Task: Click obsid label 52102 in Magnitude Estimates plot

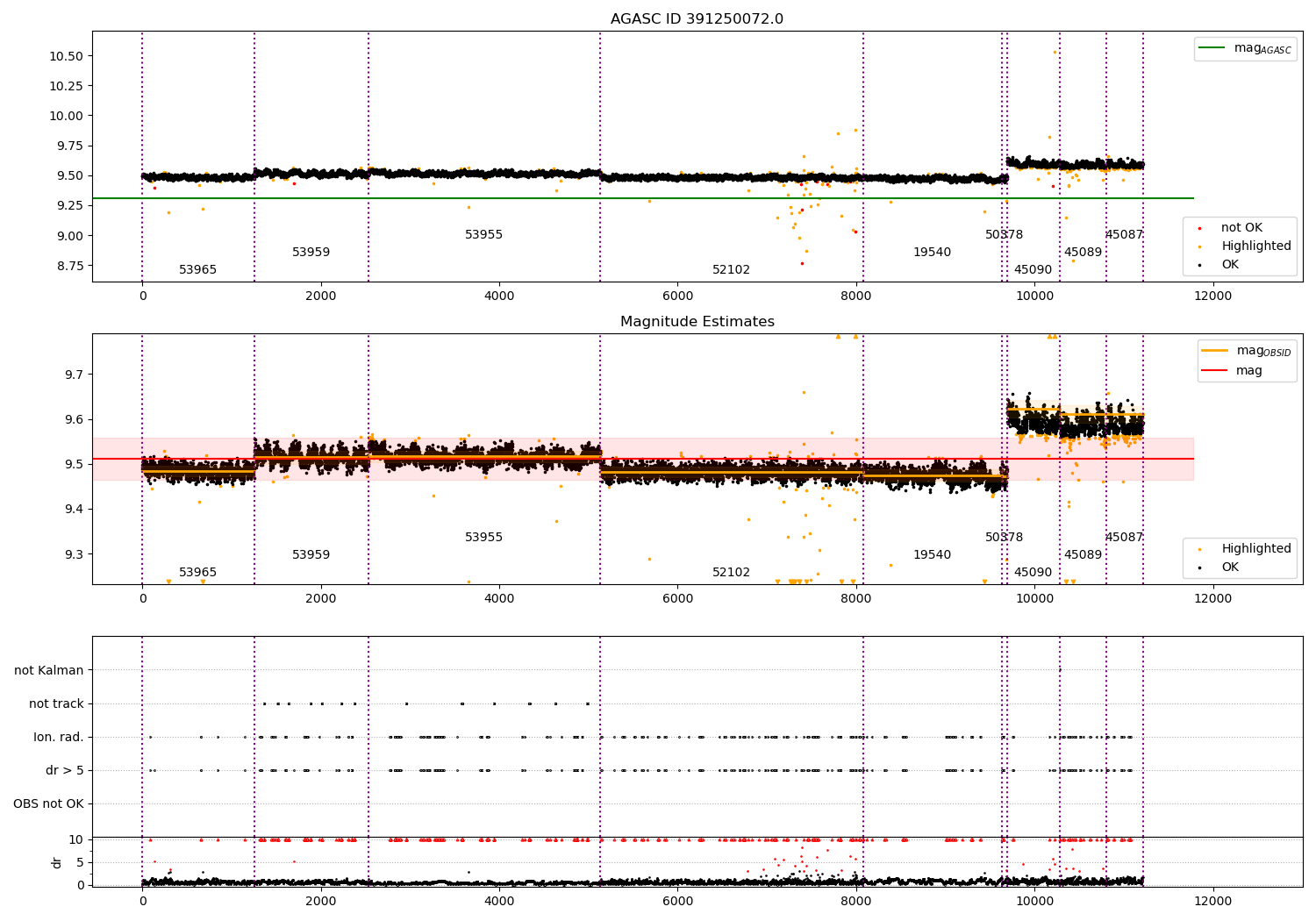Action: pos(731,573)
